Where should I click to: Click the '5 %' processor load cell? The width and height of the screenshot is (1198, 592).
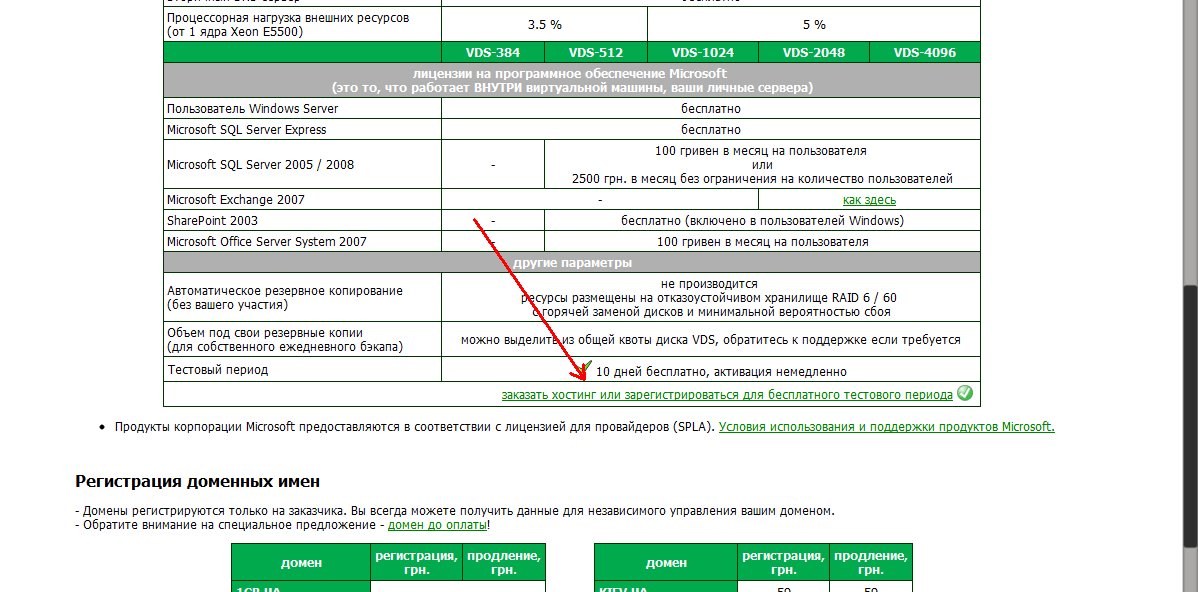click(x=814, y=24)
